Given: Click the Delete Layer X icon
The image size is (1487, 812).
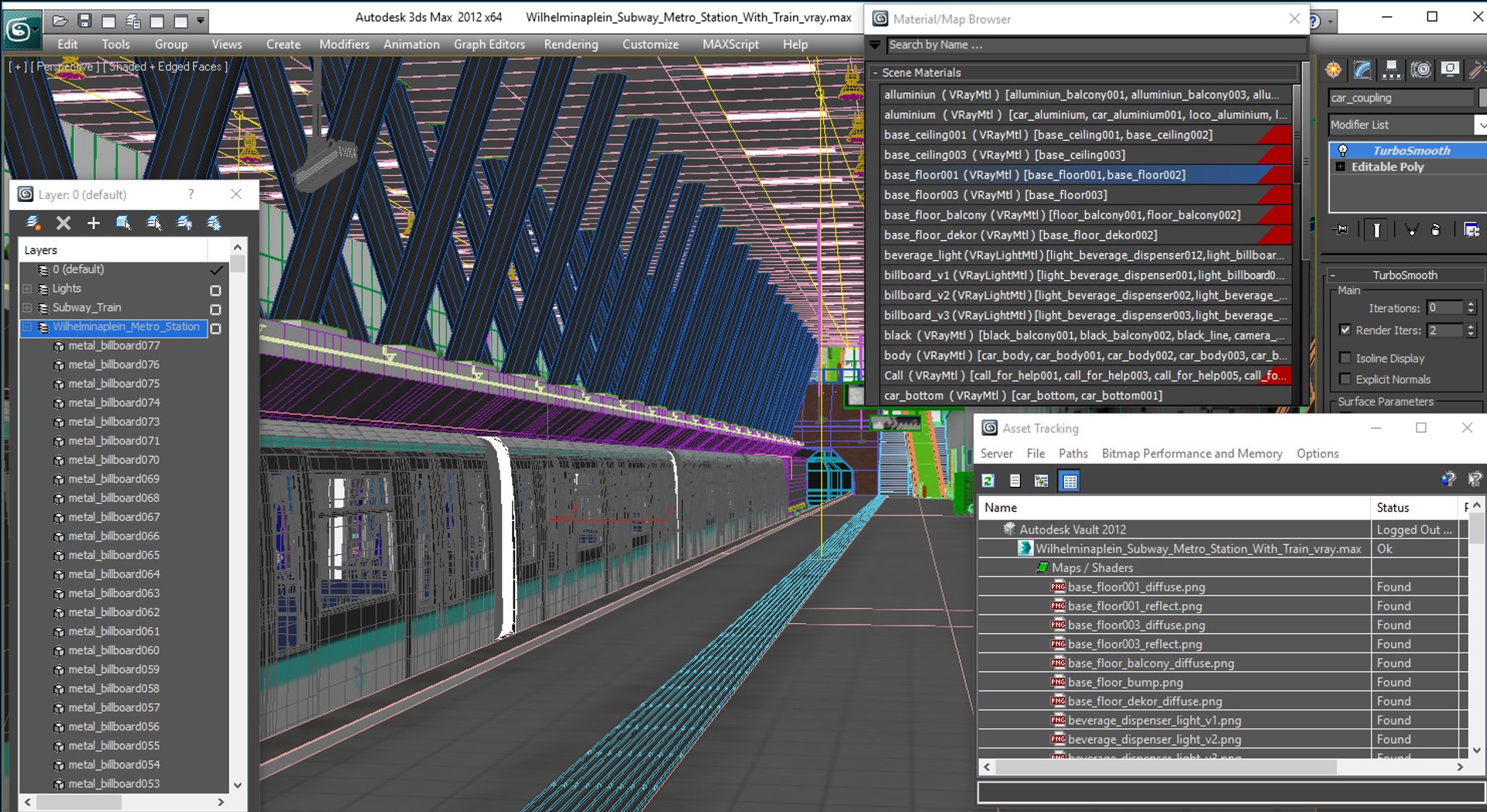Looking at the screenshot, I should 64,223.
